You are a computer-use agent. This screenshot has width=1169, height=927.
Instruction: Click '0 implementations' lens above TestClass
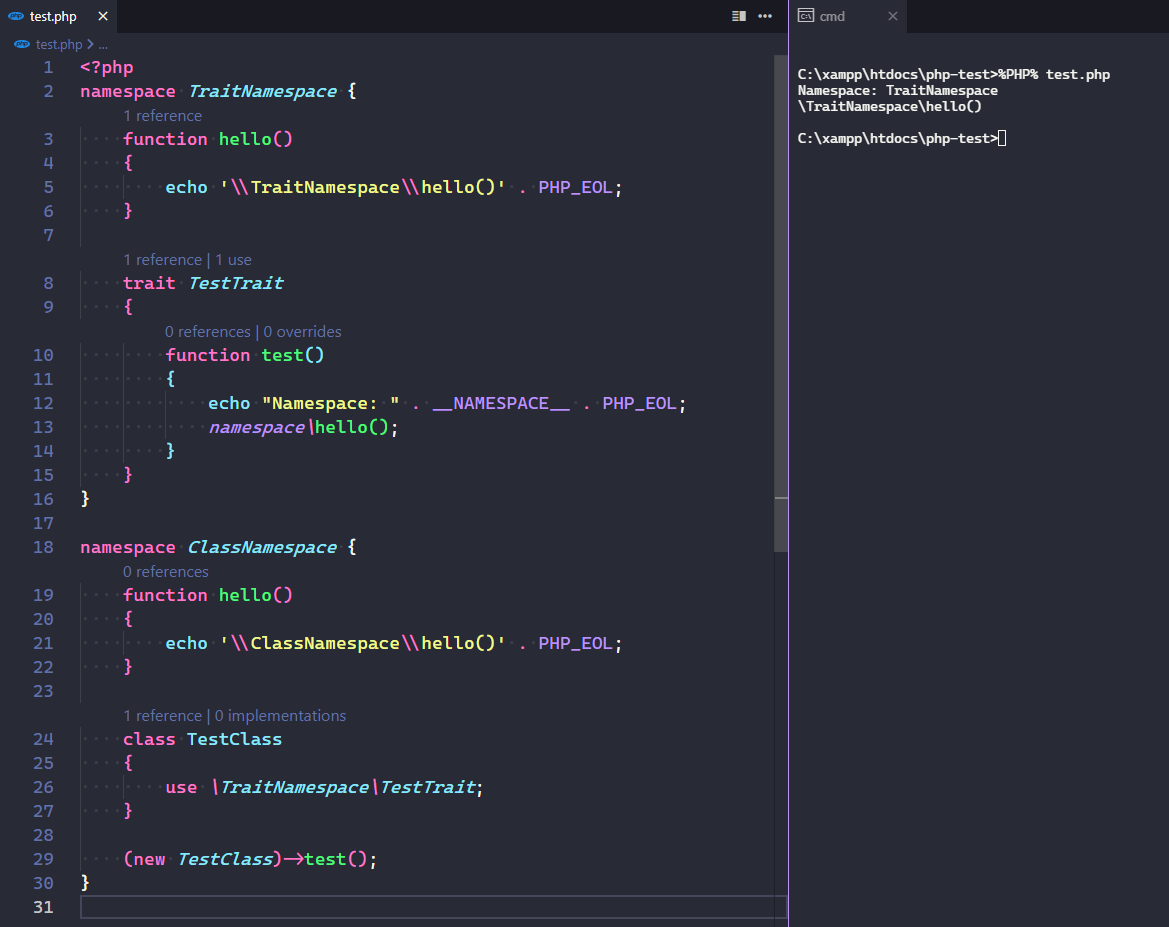click(280, 716)
